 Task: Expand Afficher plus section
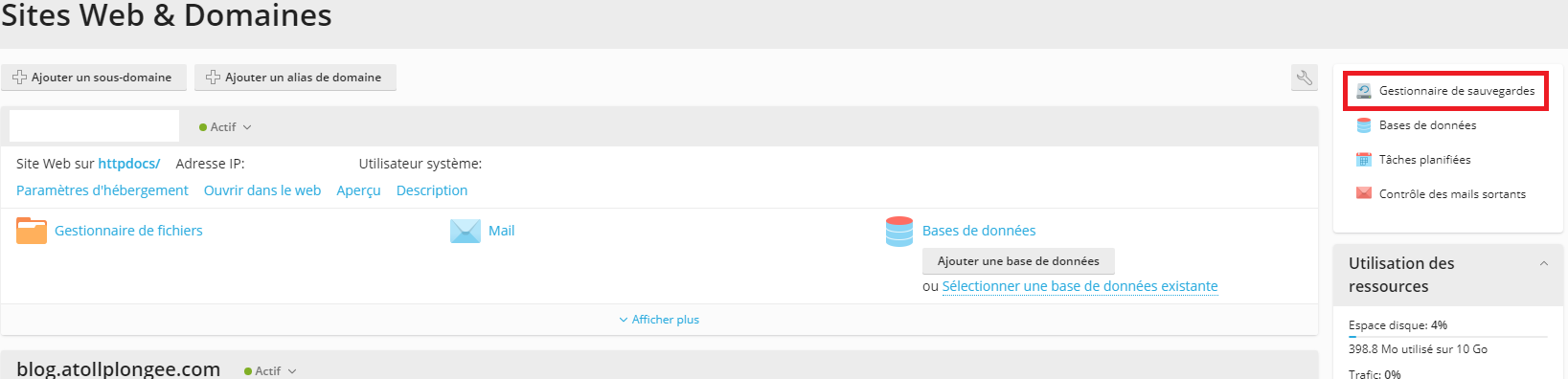pyautogui.click(x=660, y=320)
